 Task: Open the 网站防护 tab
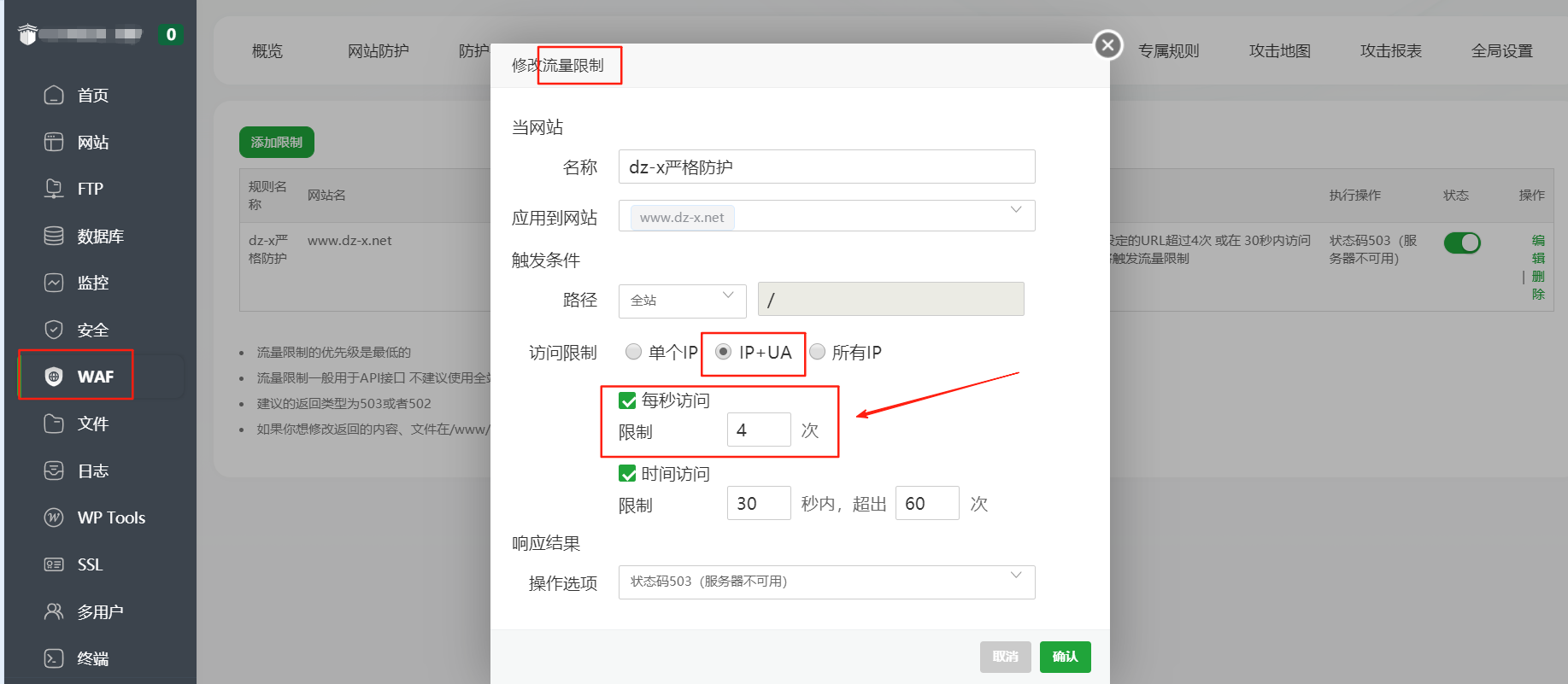point(379,51)
